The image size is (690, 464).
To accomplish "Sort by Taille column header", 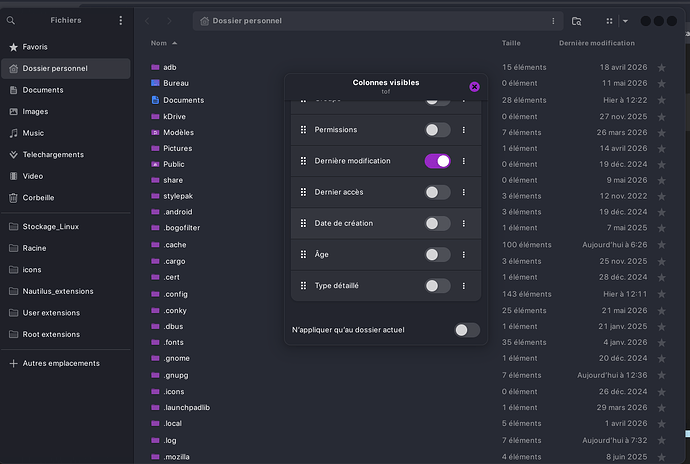I will (511, 43).
